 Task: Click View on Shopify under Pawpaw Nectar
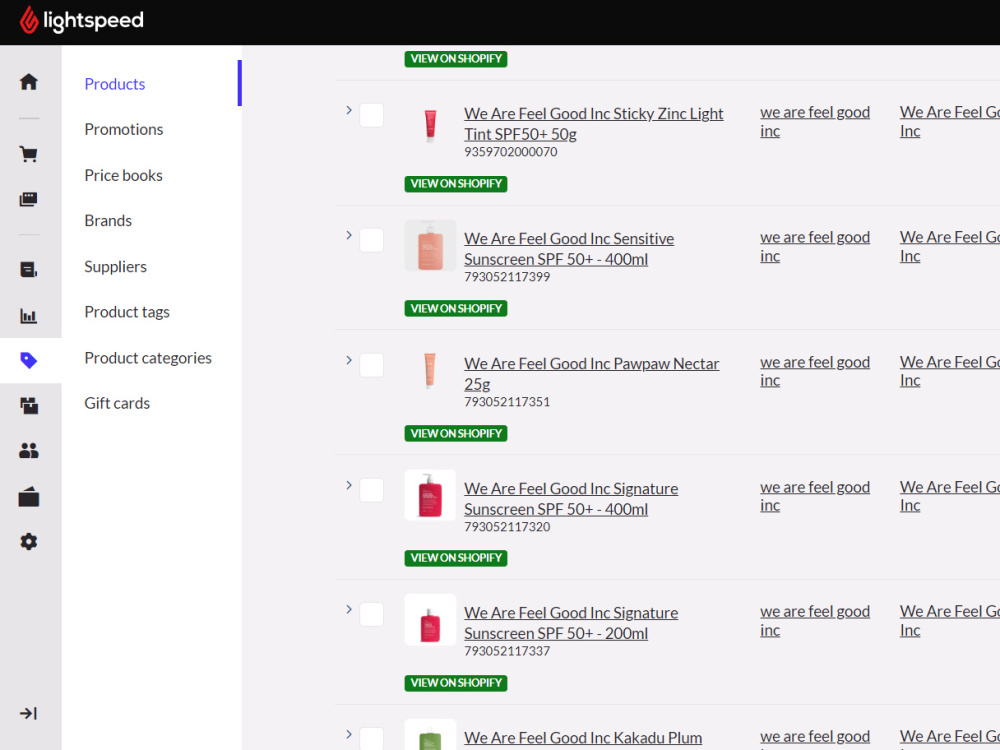456,434
